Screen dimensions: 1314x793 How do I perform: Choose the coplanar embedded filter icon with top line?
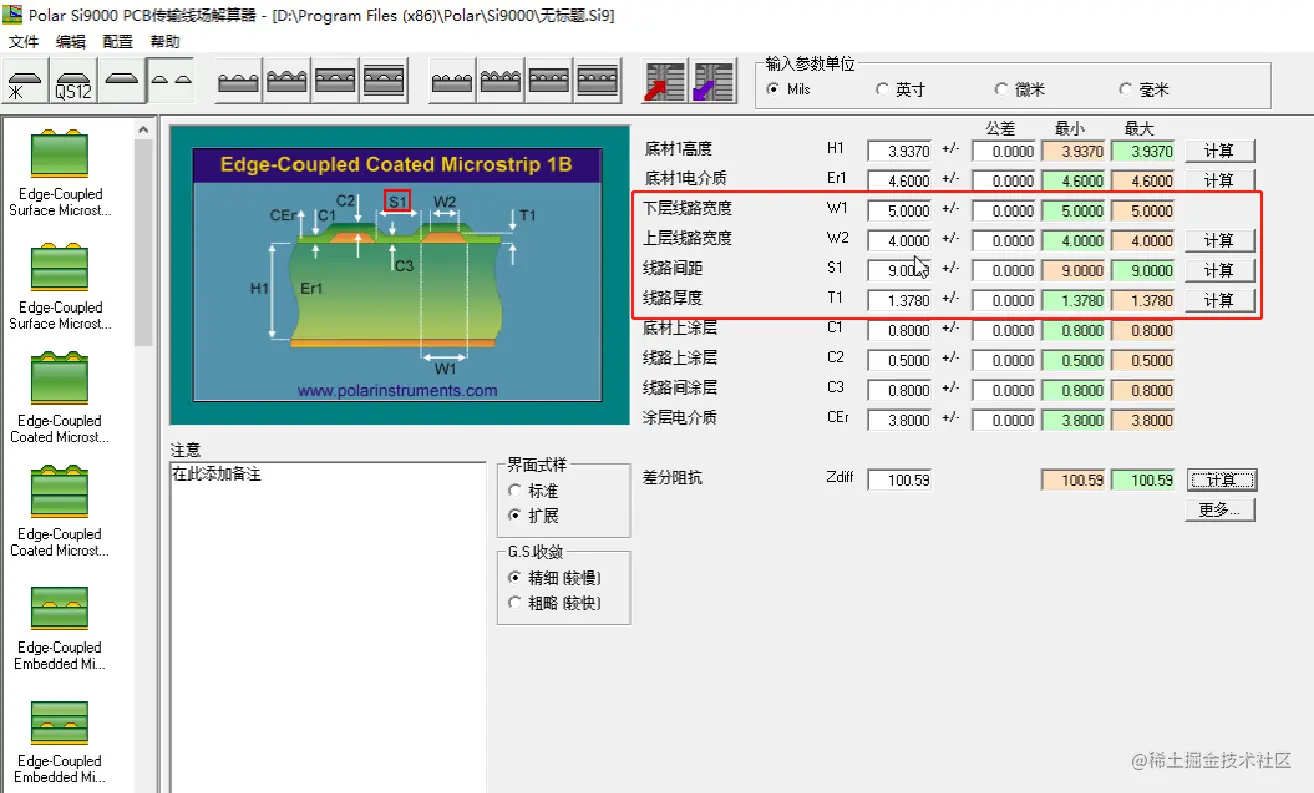[549, 81]
